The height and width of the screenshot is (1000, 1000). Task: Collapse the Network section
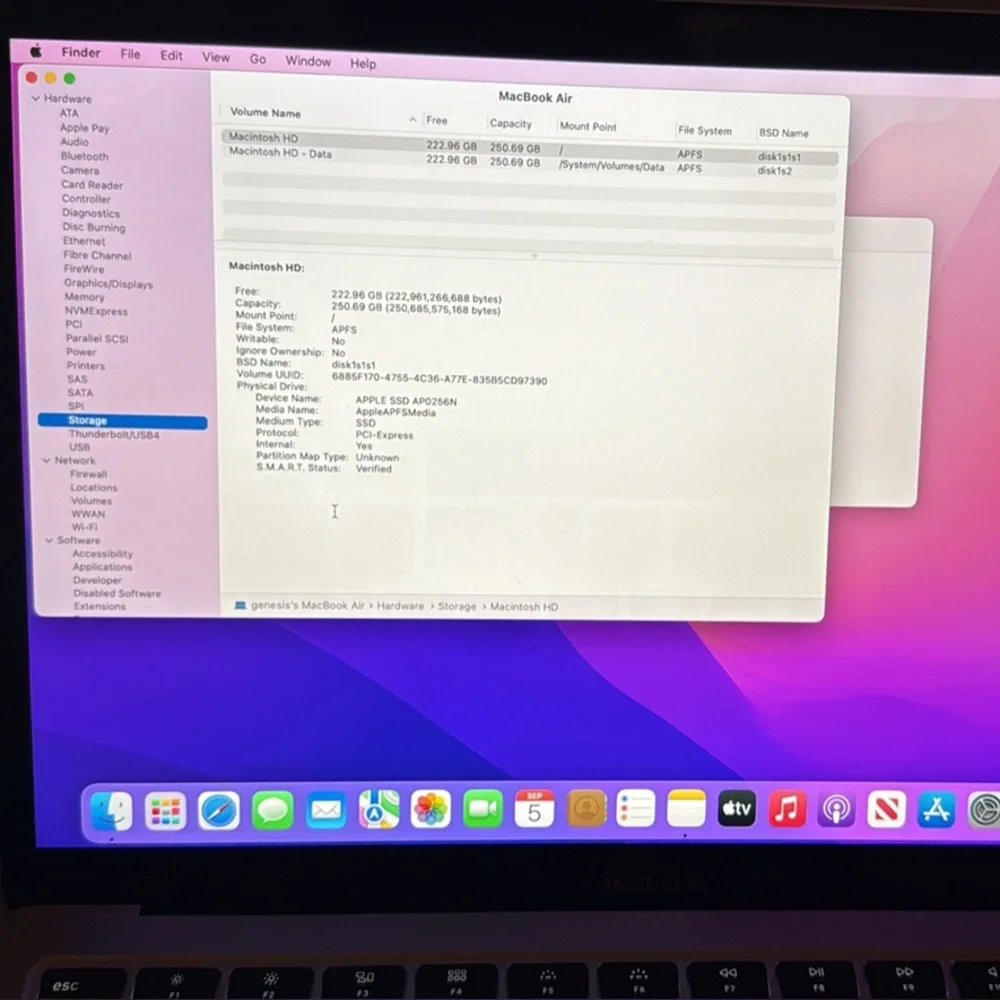(x=47, y=460)
